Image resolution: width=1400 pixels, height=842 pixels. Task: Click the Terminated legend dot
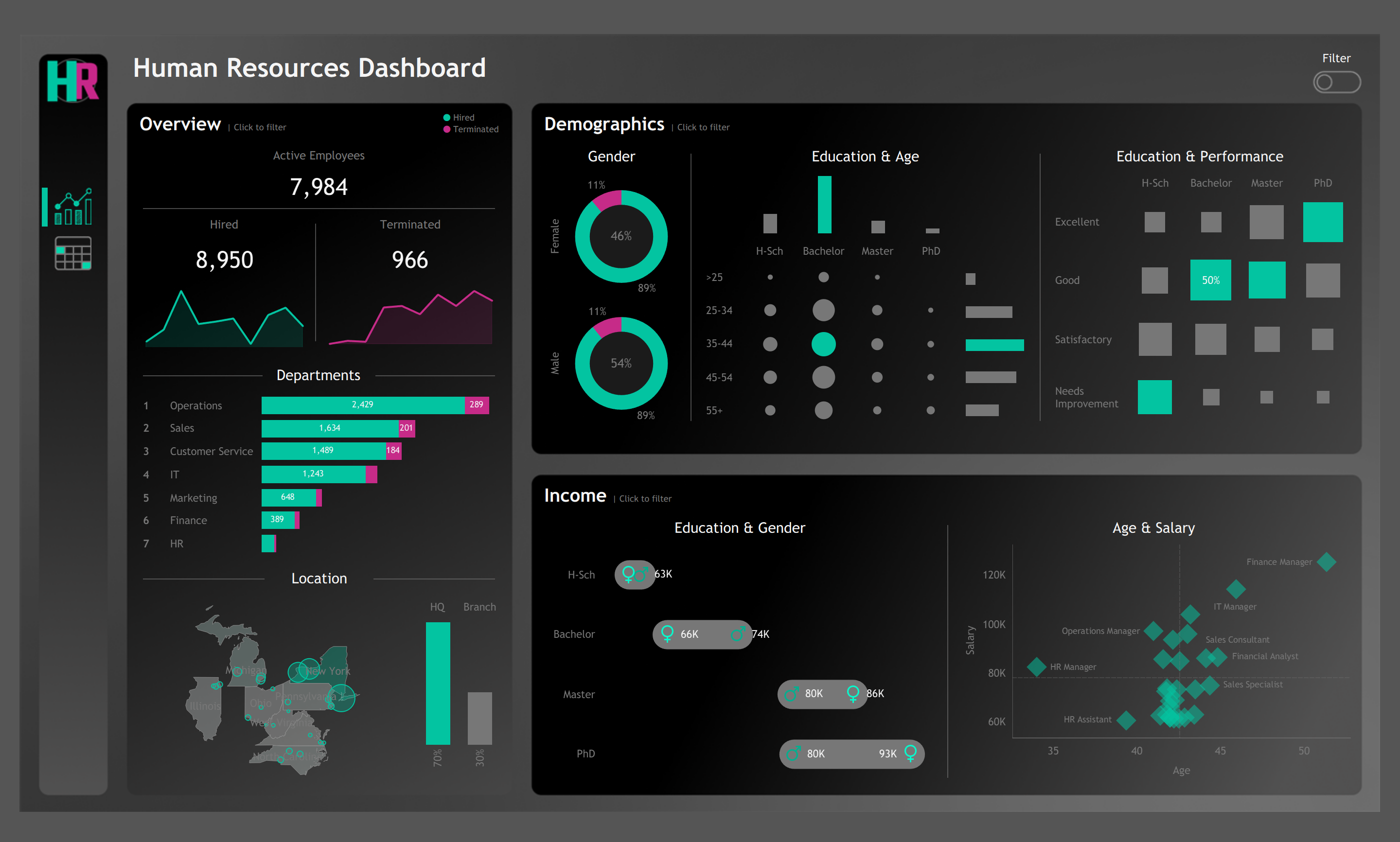pyautogui.click(x=446, y=129)
